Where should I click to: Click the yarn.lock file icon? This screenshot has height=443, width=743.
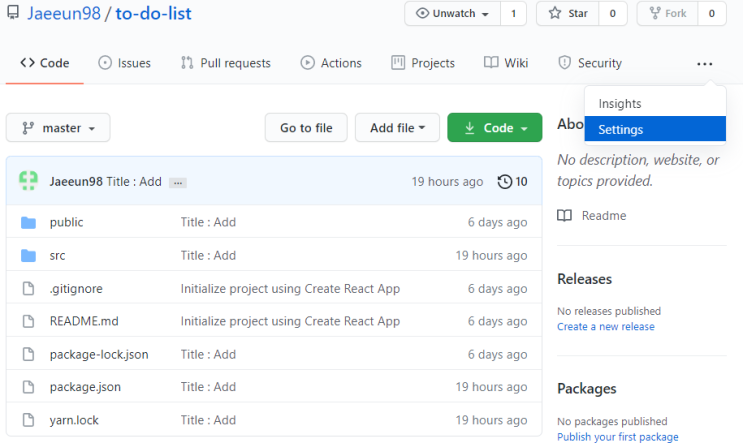28,420
